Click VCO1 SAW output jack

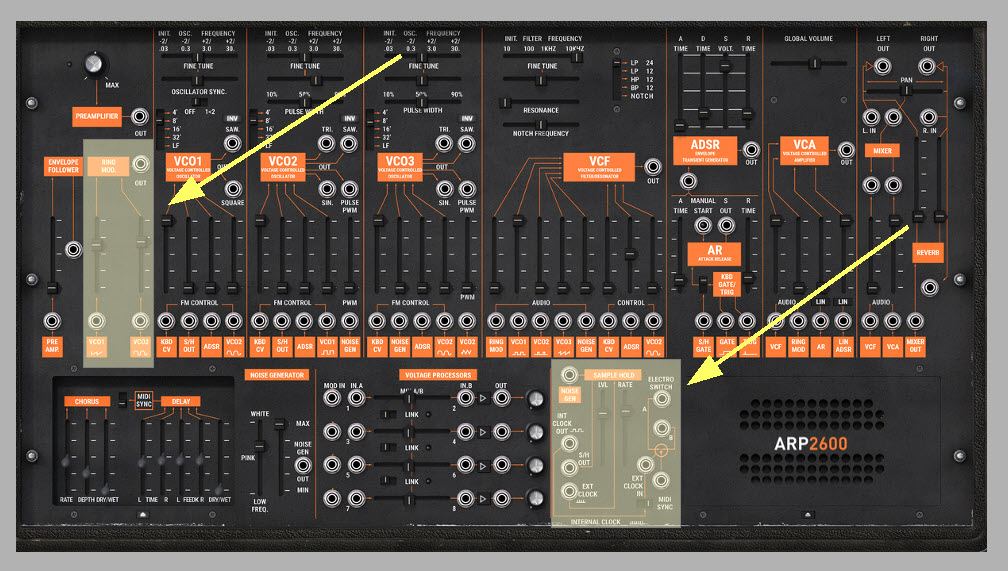(232, 143)
